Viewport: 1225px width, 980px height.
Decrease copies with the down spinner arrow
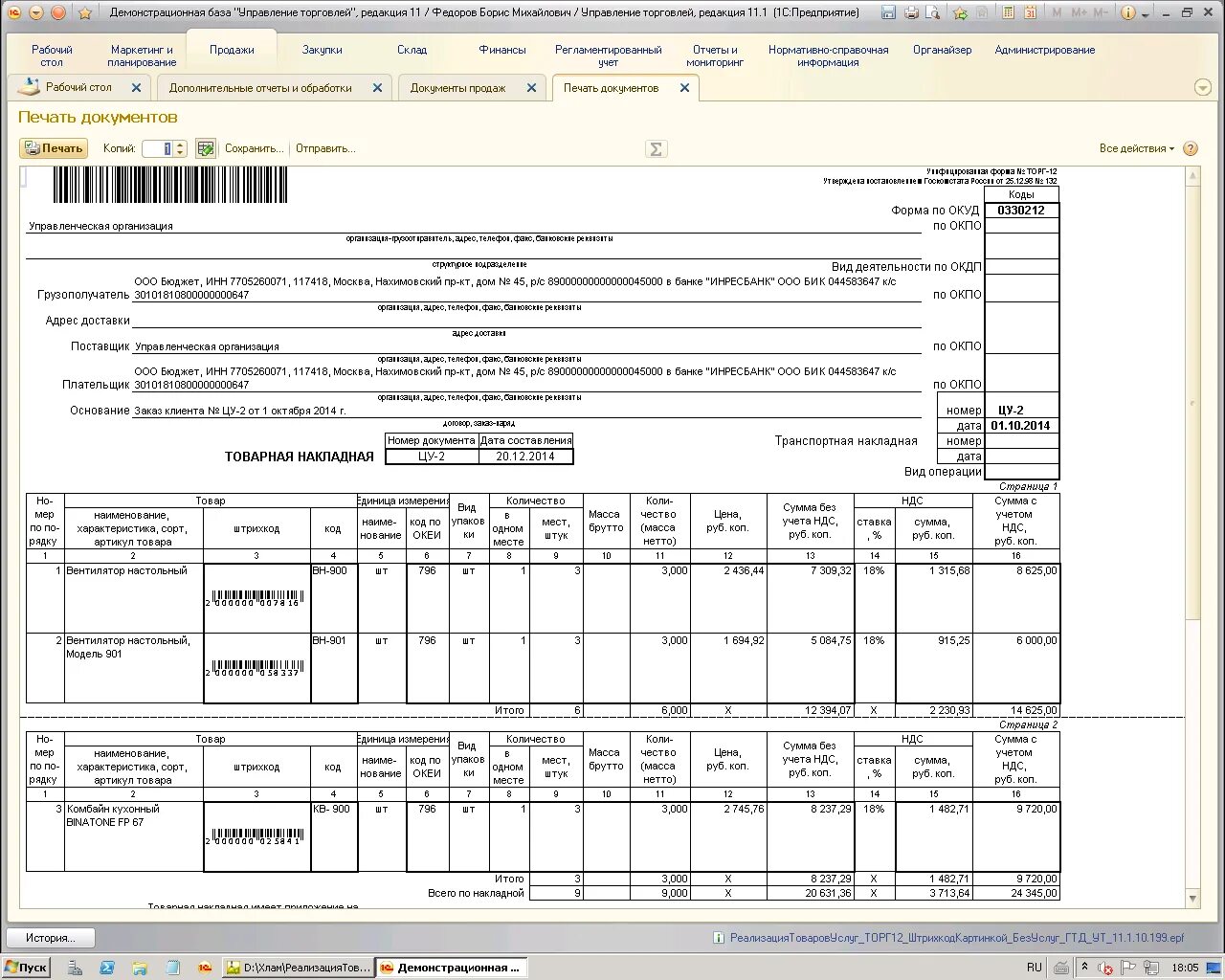pos(180,153)
